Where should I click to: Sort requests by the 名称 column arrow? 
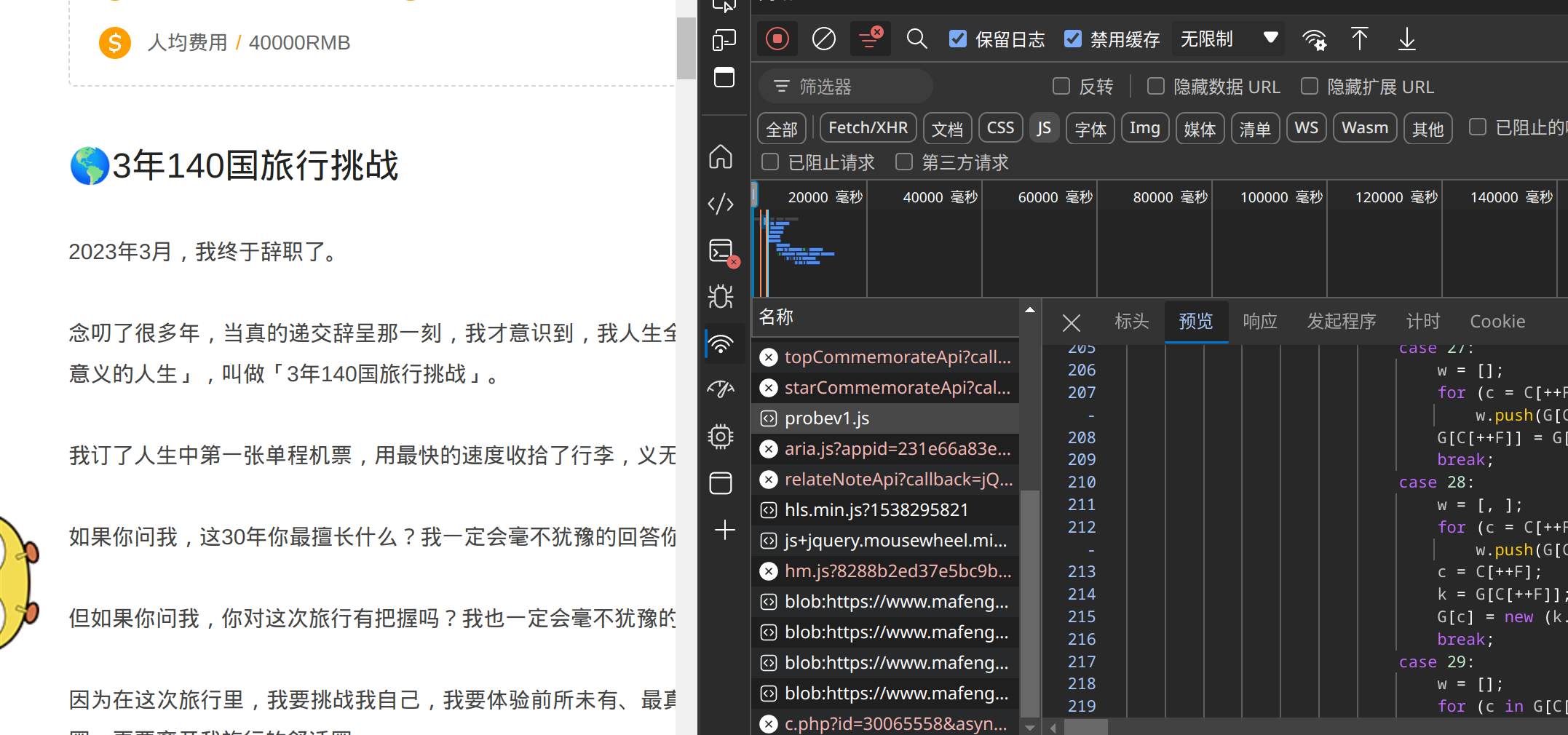pyautogui.click(x=1029, y=311)
